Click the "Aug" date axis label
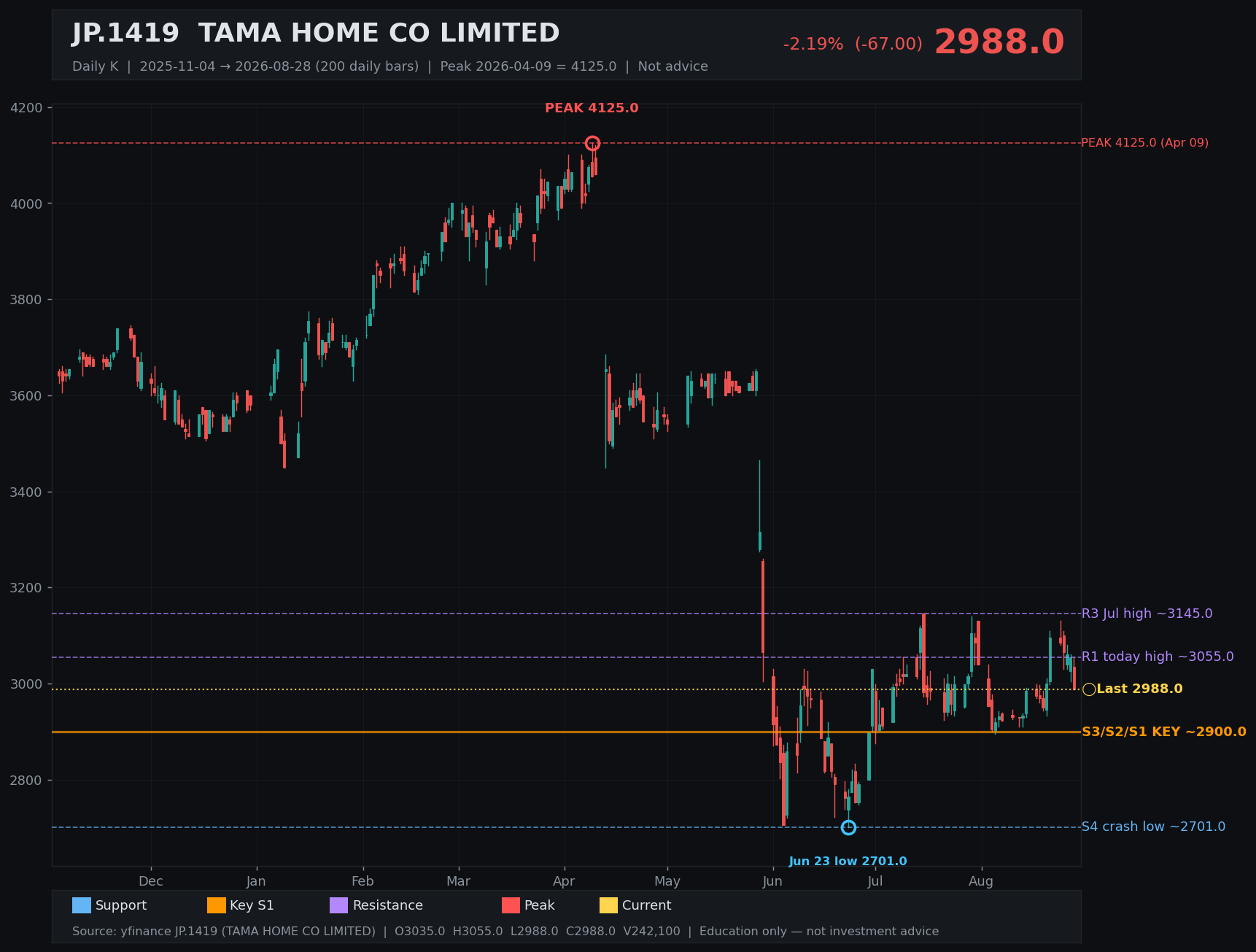This screenshot has height=952, width=1256. point(981,881)
